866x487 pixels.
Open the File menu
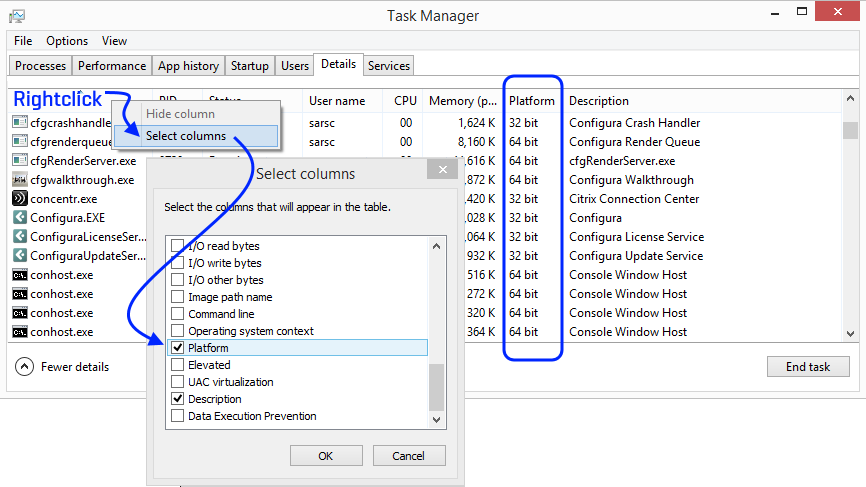[23, 41]
